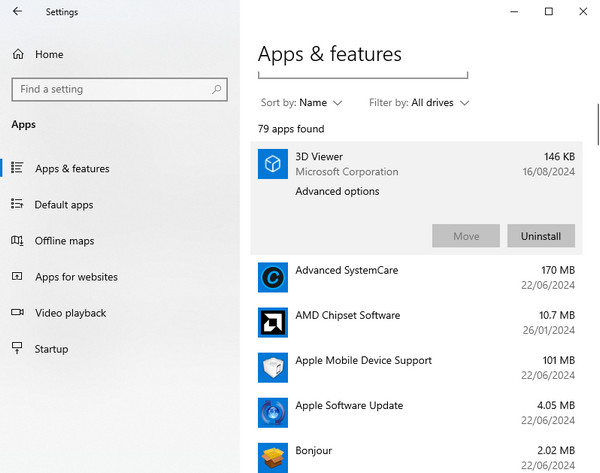Click the Default apps sidebar icon

(x=17, y=204)
